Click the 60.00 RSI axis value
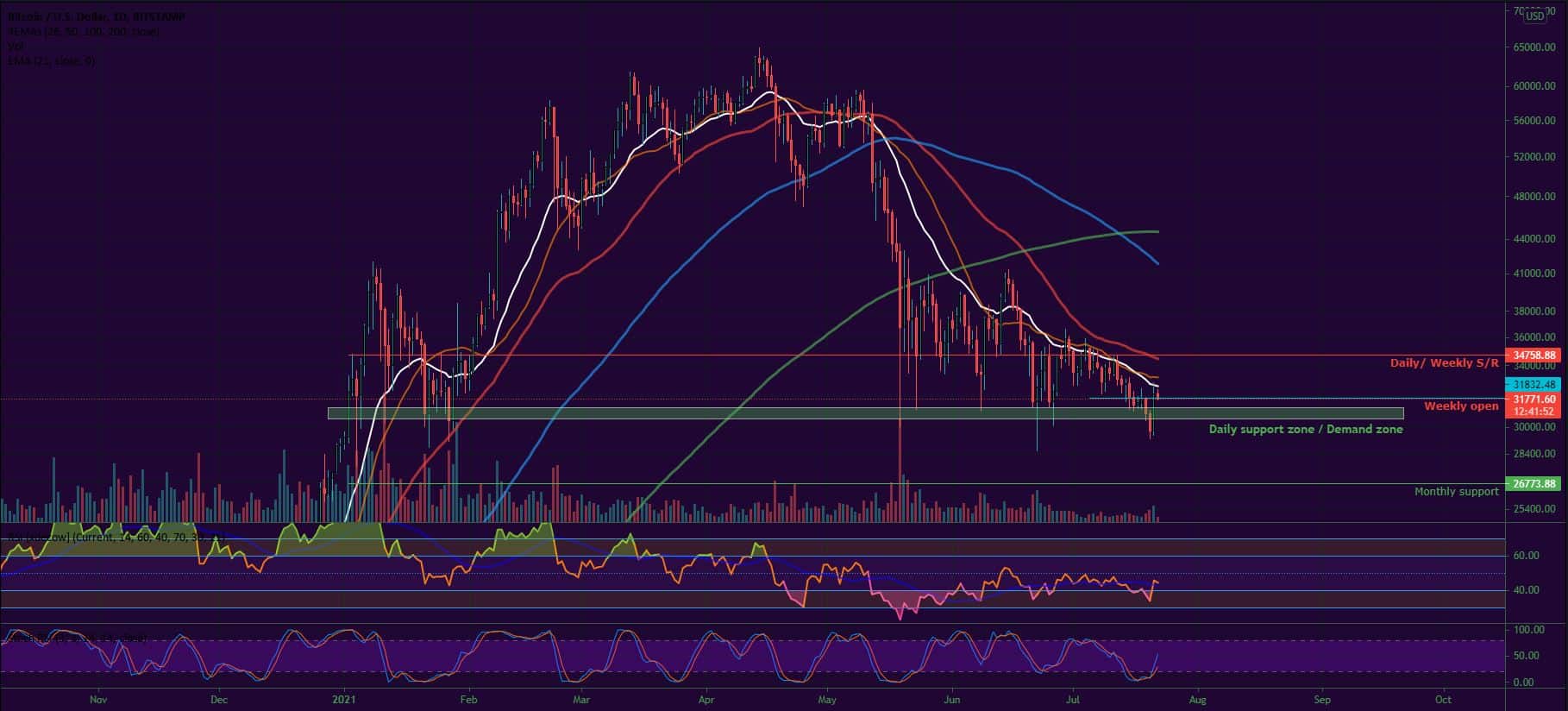 pos(1527,556)
